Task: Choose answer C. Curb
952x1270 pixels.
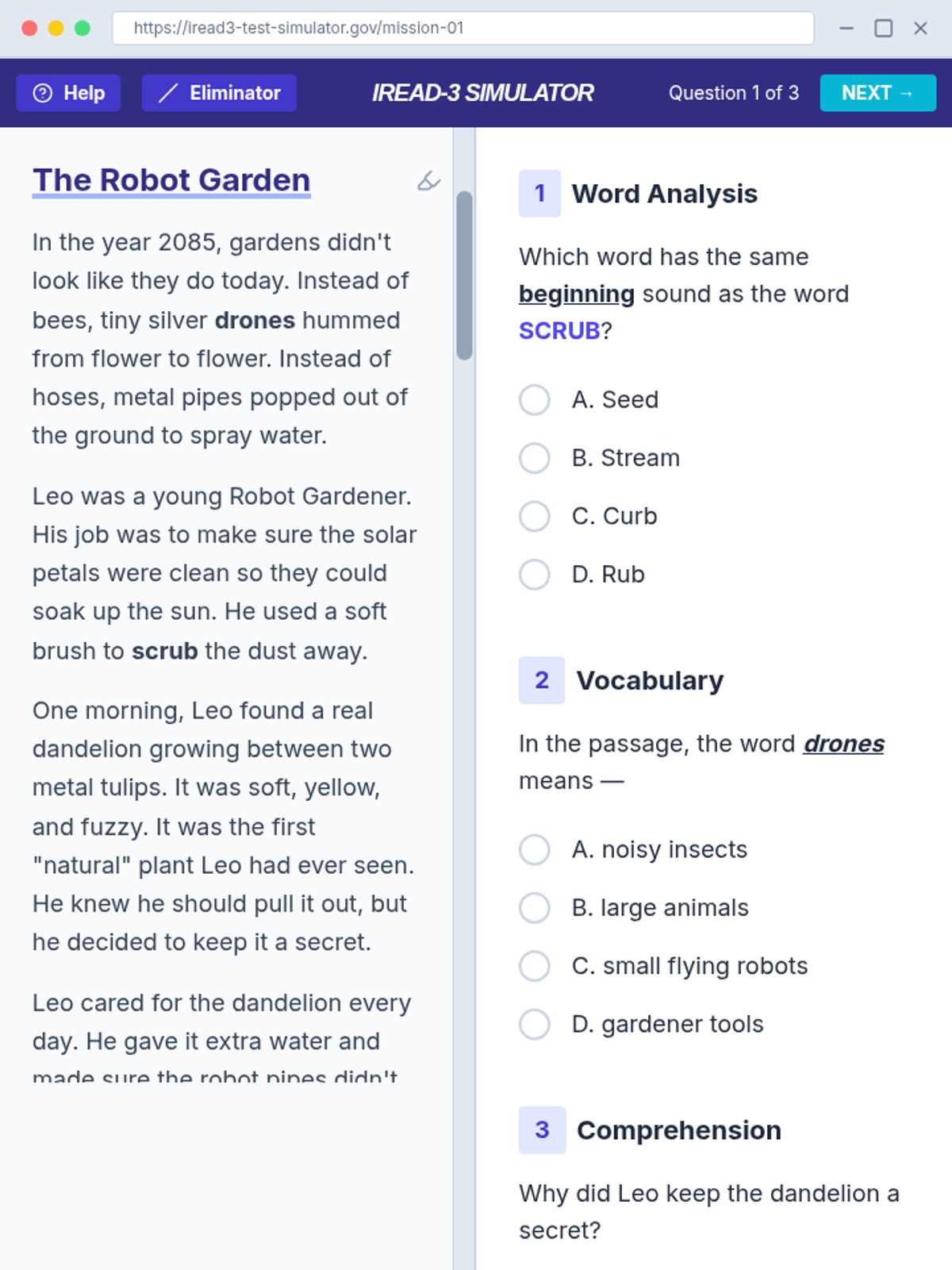Action: (535, 516)
